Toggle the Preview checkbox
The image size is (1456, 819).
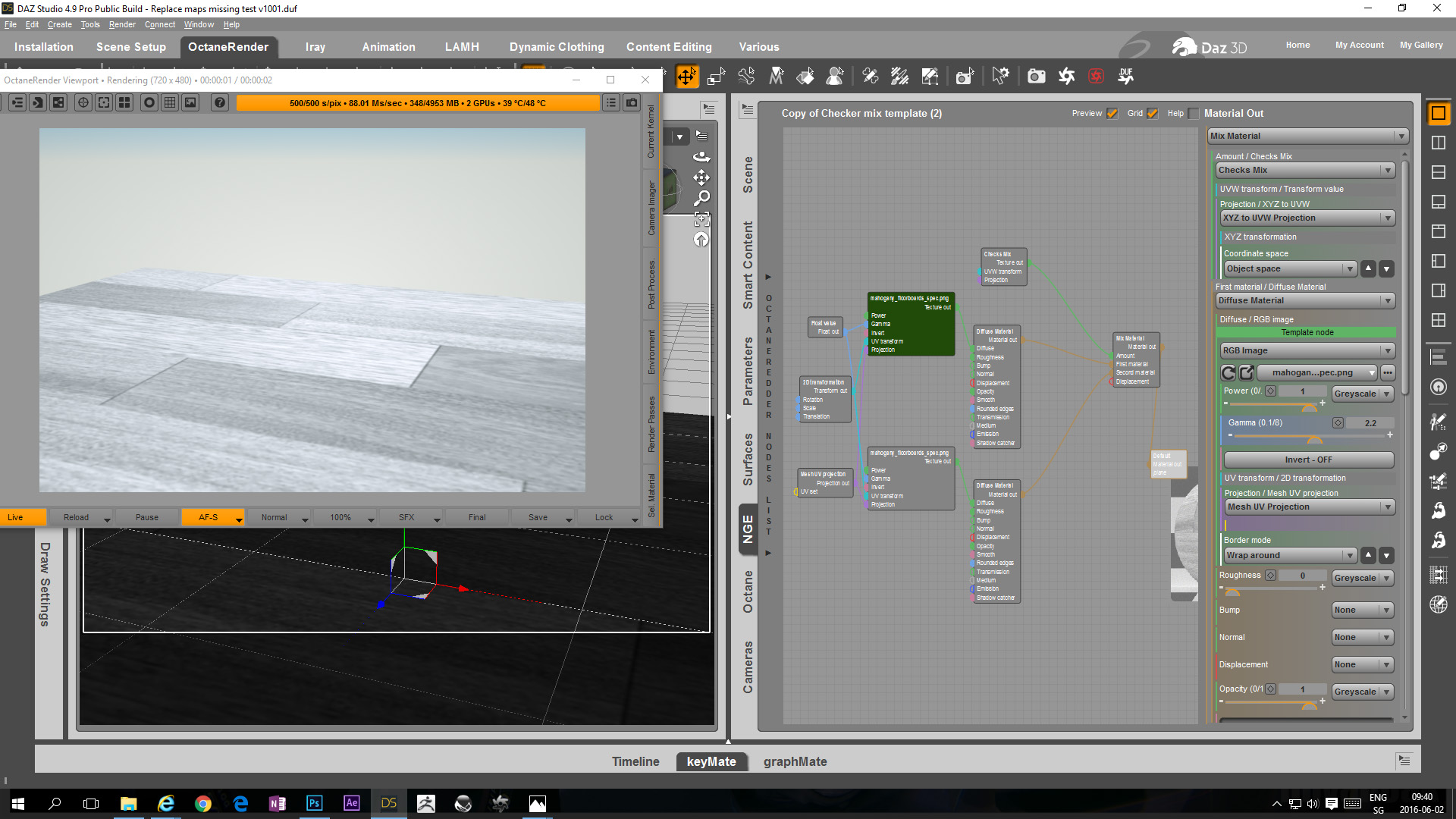[x=1112, y=114]
